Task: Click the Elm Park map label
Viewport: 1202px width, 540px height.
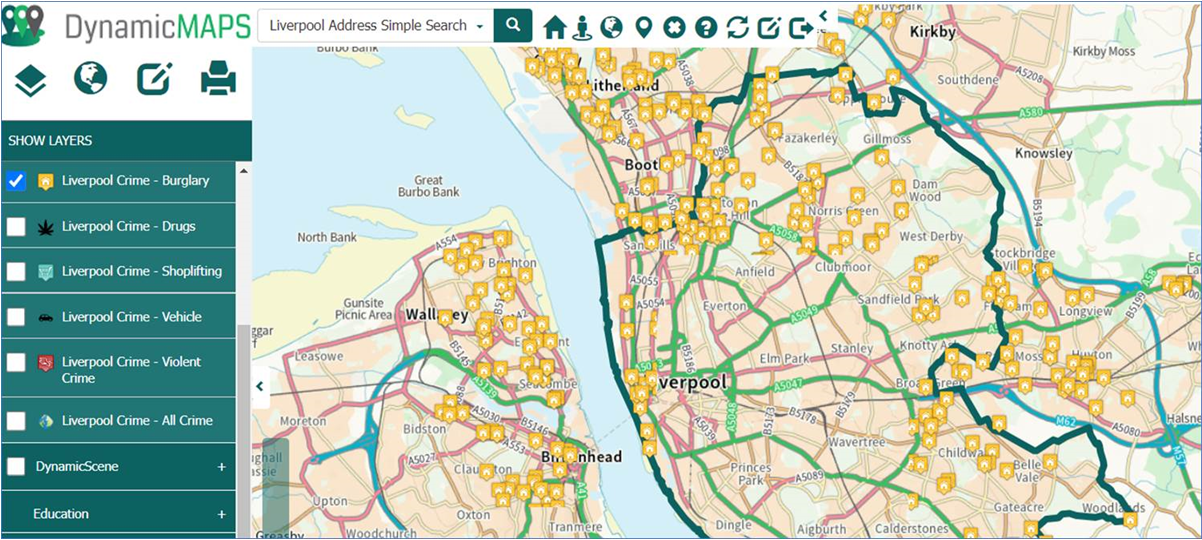Action: click(x=783, y=357)
